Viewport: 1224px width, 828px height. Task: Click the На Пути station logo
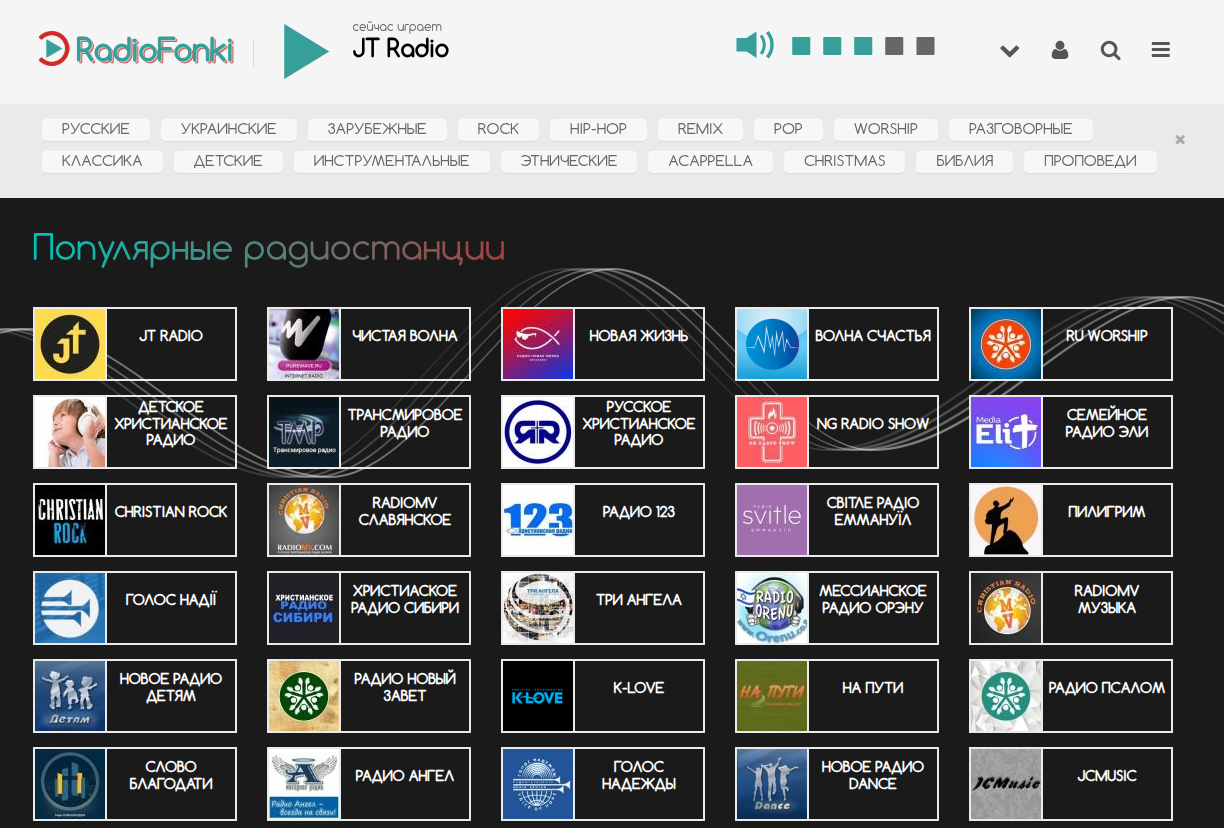click(x=772, y=696)
